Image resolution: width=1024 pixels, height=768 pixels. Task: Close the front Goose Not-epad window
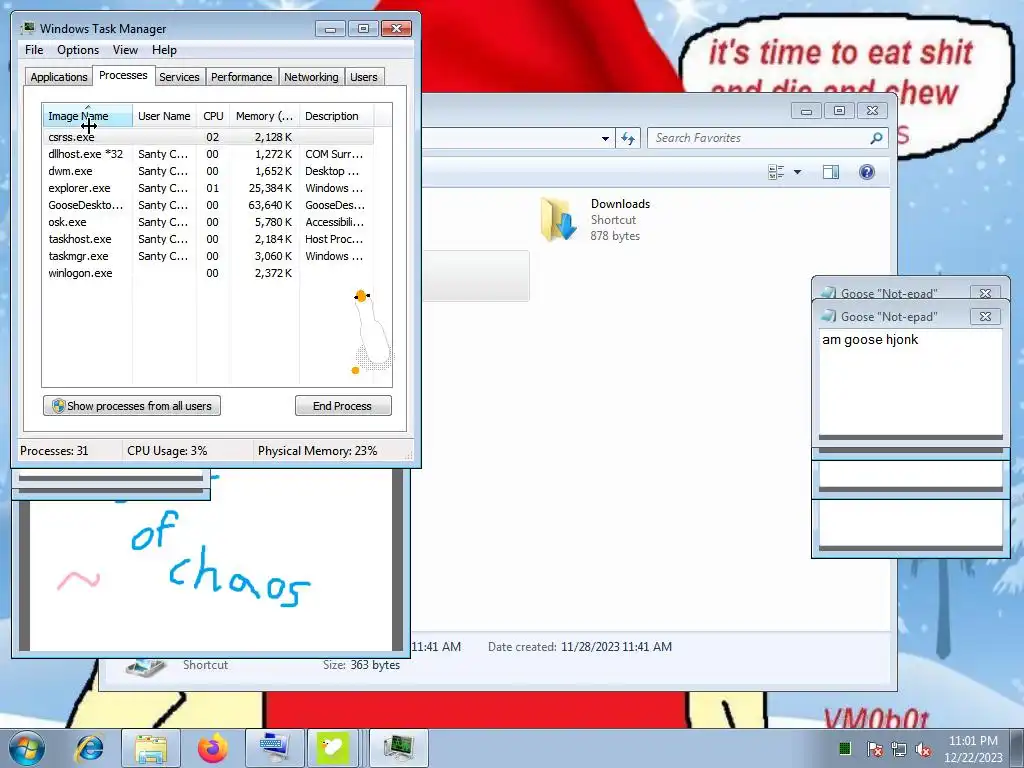pyautogui.click(x=985, y=317)
